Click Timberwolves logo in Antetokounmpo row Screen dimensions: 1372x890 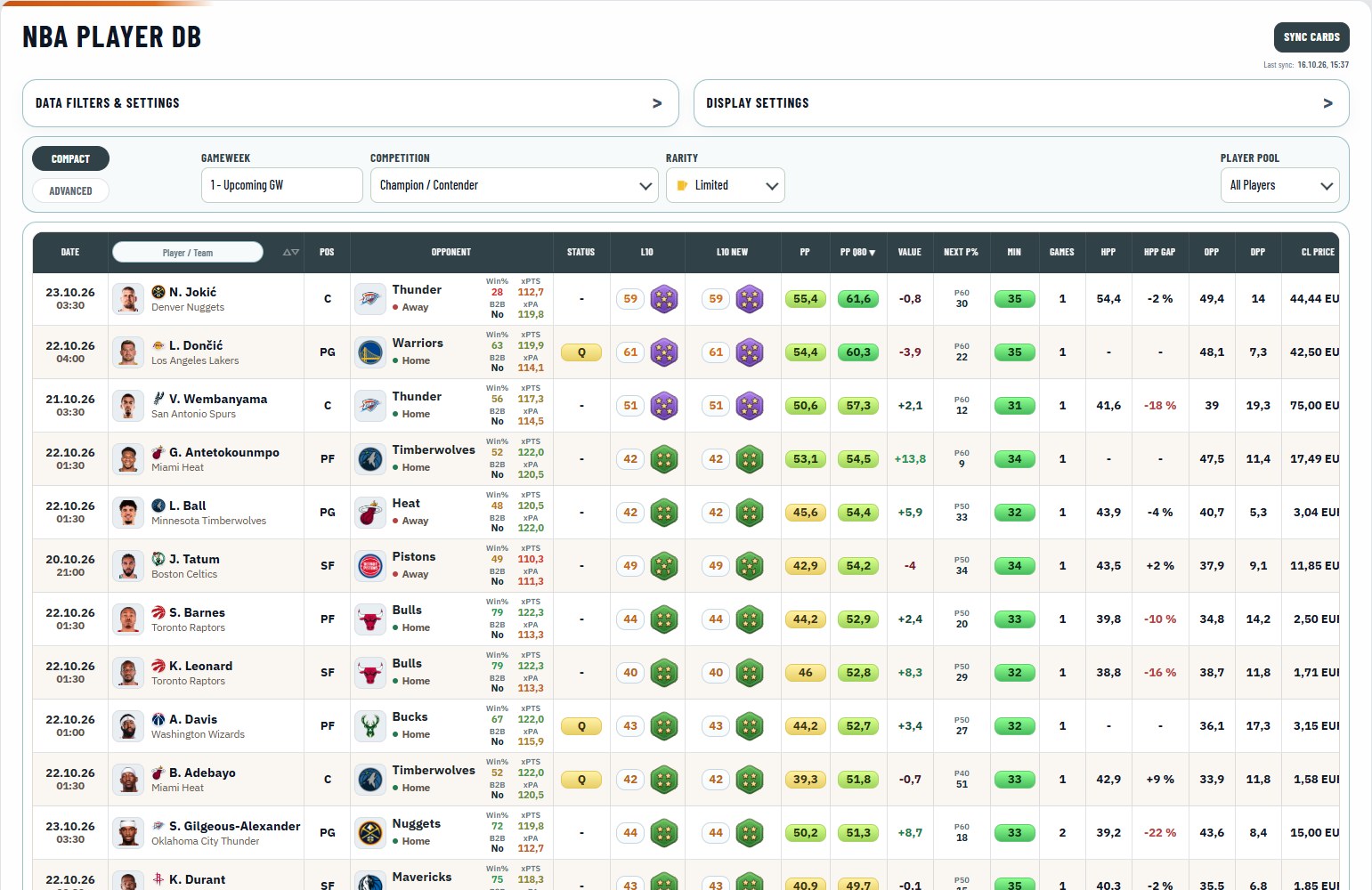click(369, 459)
